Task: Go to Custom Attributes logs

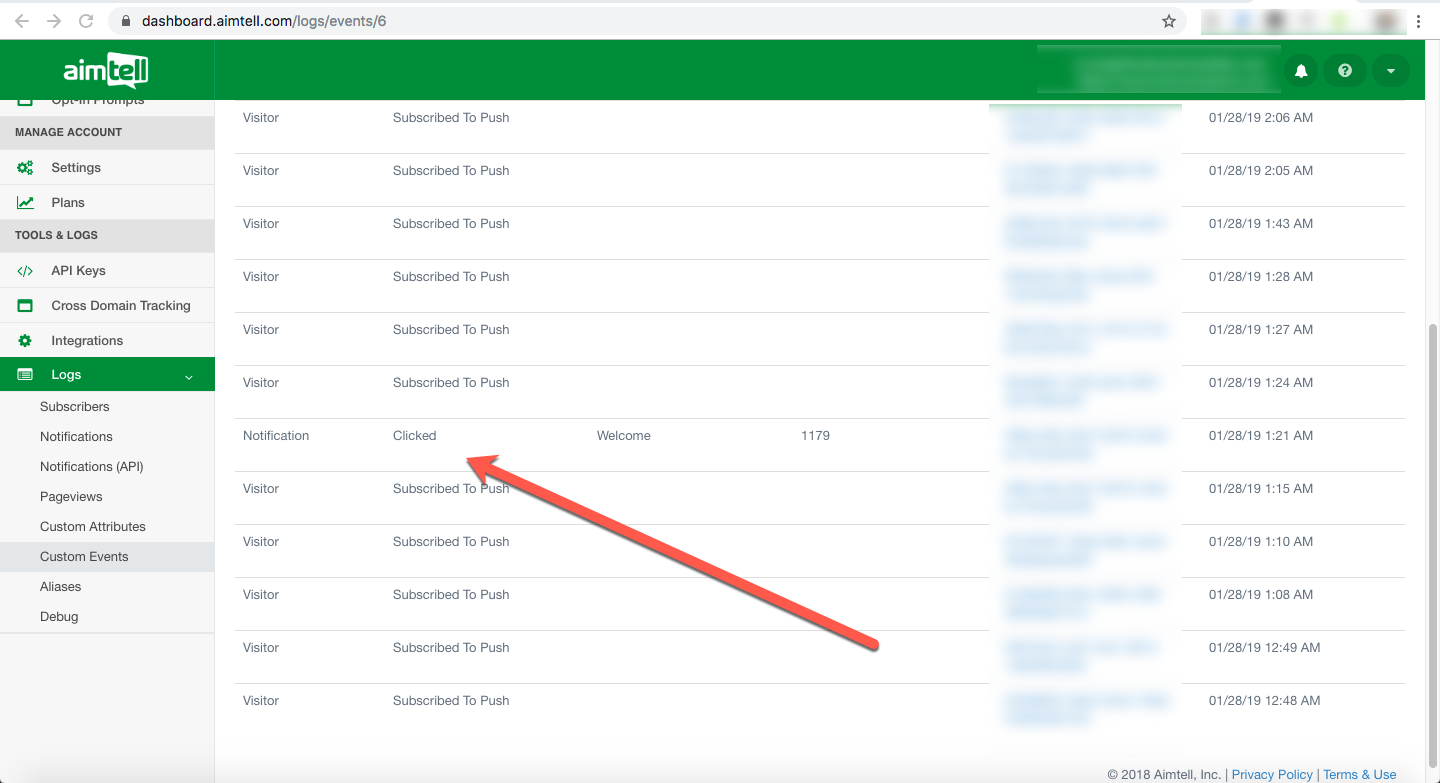Action: click(93, 527)
